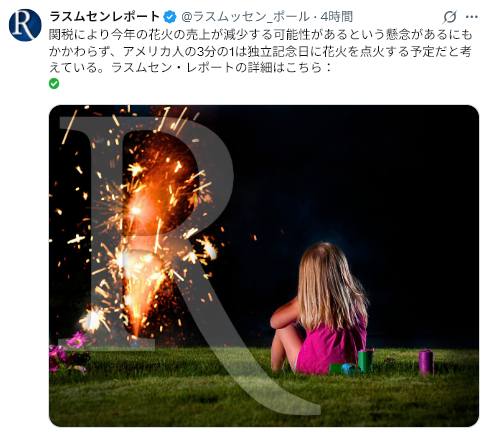Click the green firework tube beside girl
This screenshot has height=431, width=486.
[x=365, y=361]
